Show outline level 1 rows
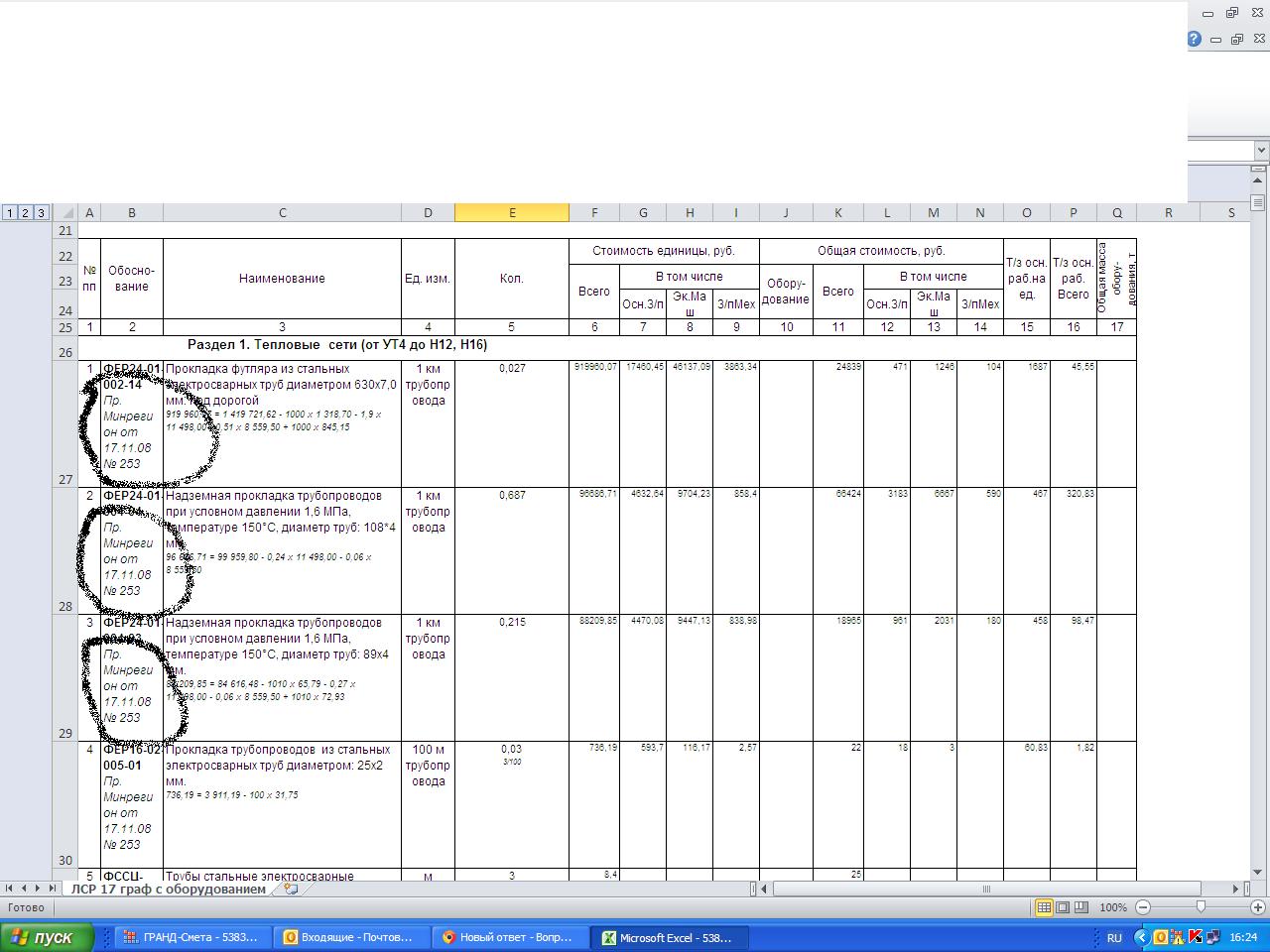1270x952 pixels. click(x=9, y=212)
